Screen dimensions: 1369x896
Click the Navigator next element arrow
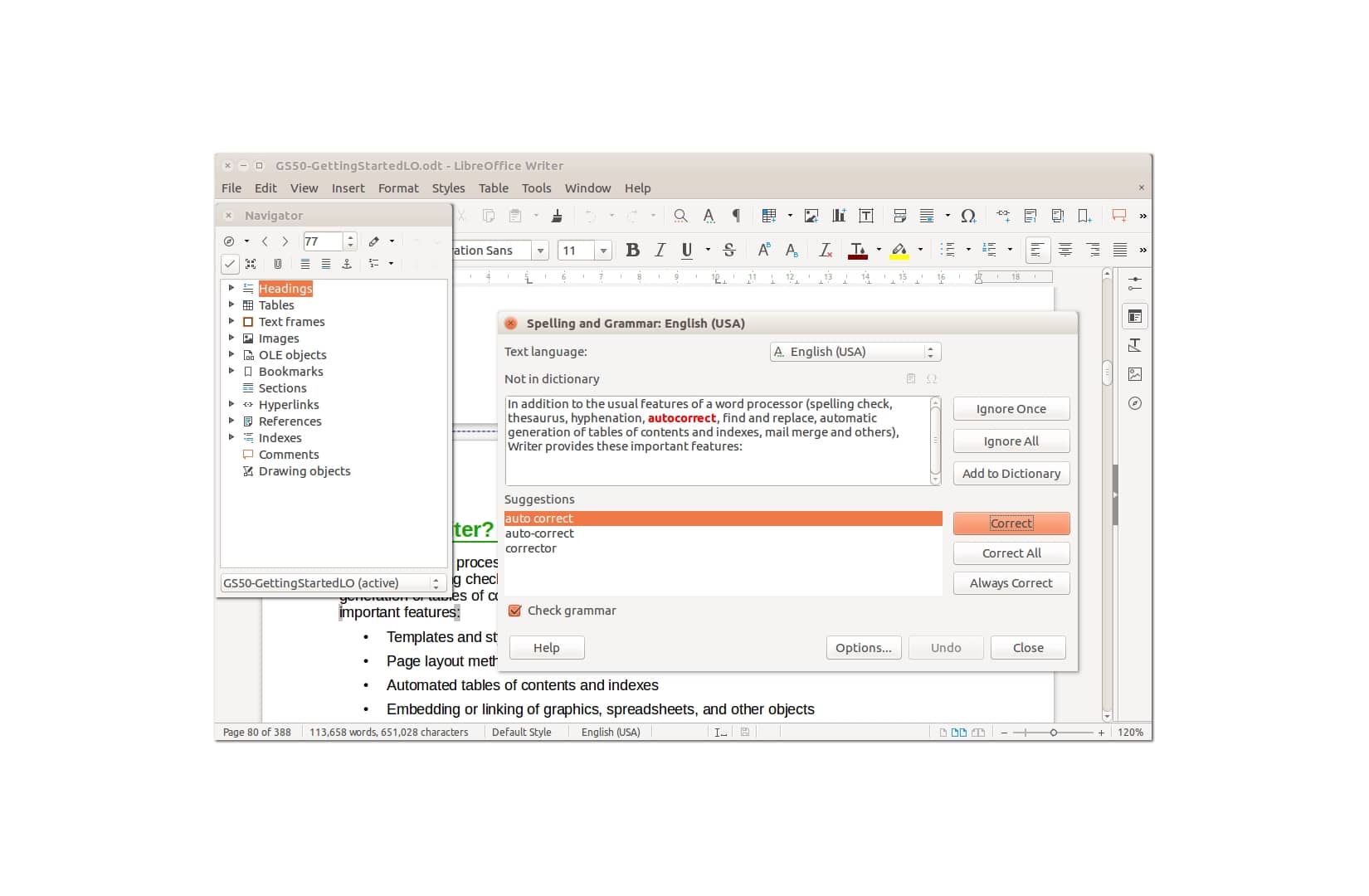pos(285,241)
